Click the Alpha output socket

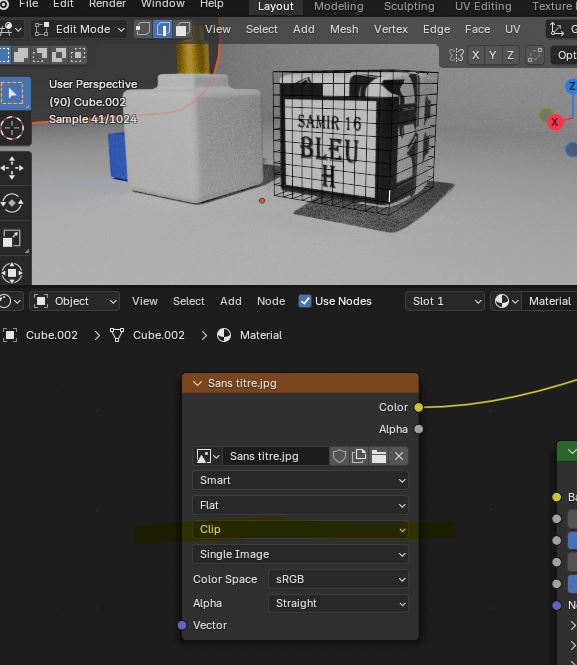click(418, 430)
